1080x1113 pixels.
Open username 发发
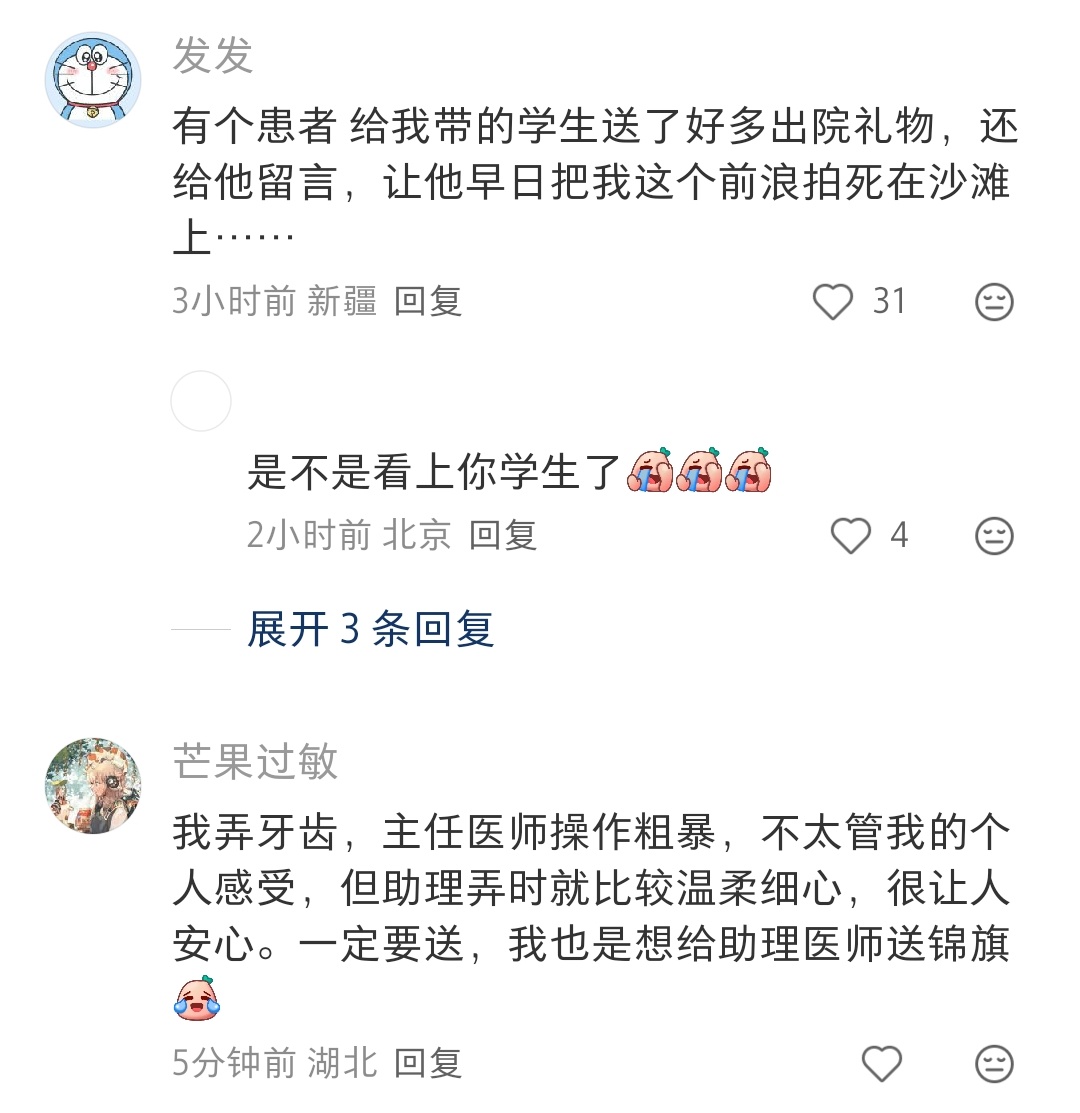213,55
